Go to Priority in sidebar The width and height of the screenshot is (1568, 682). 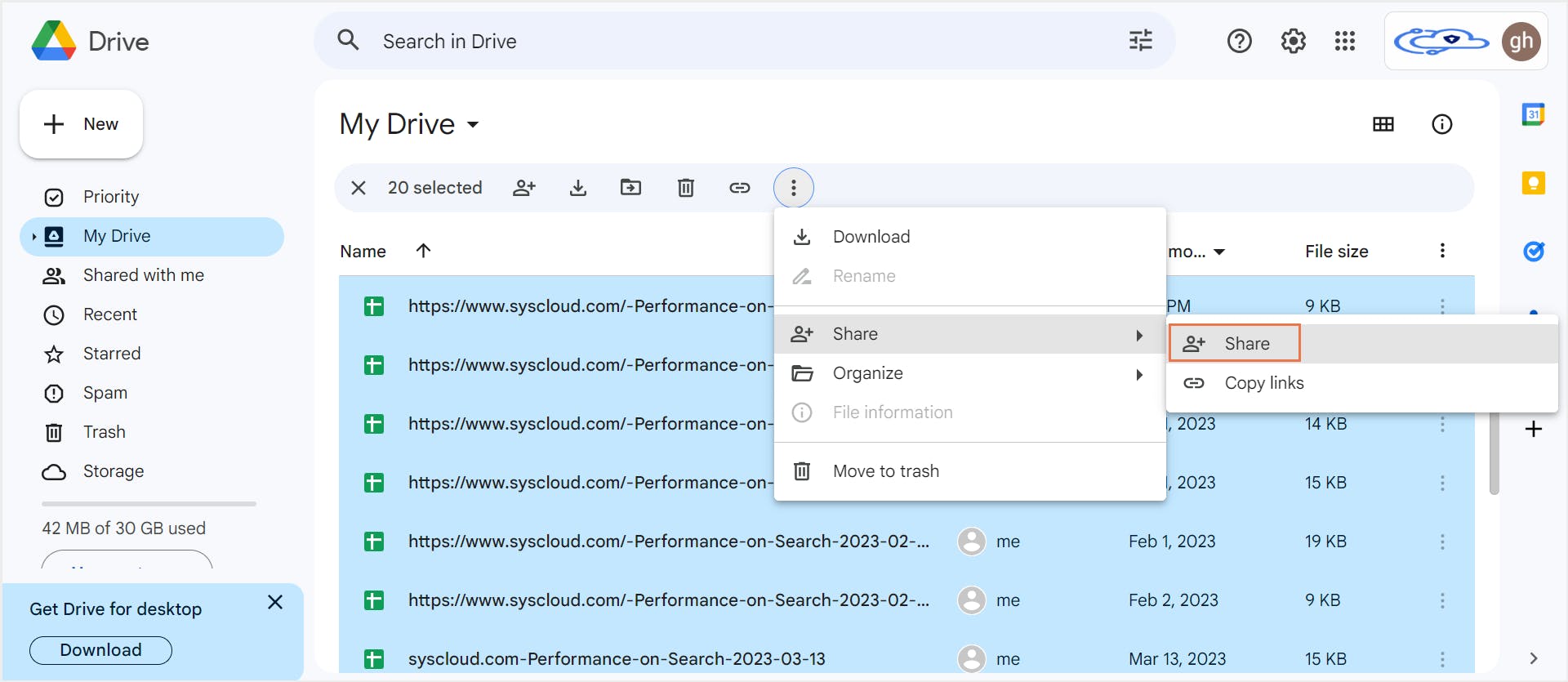pos(152,197)
